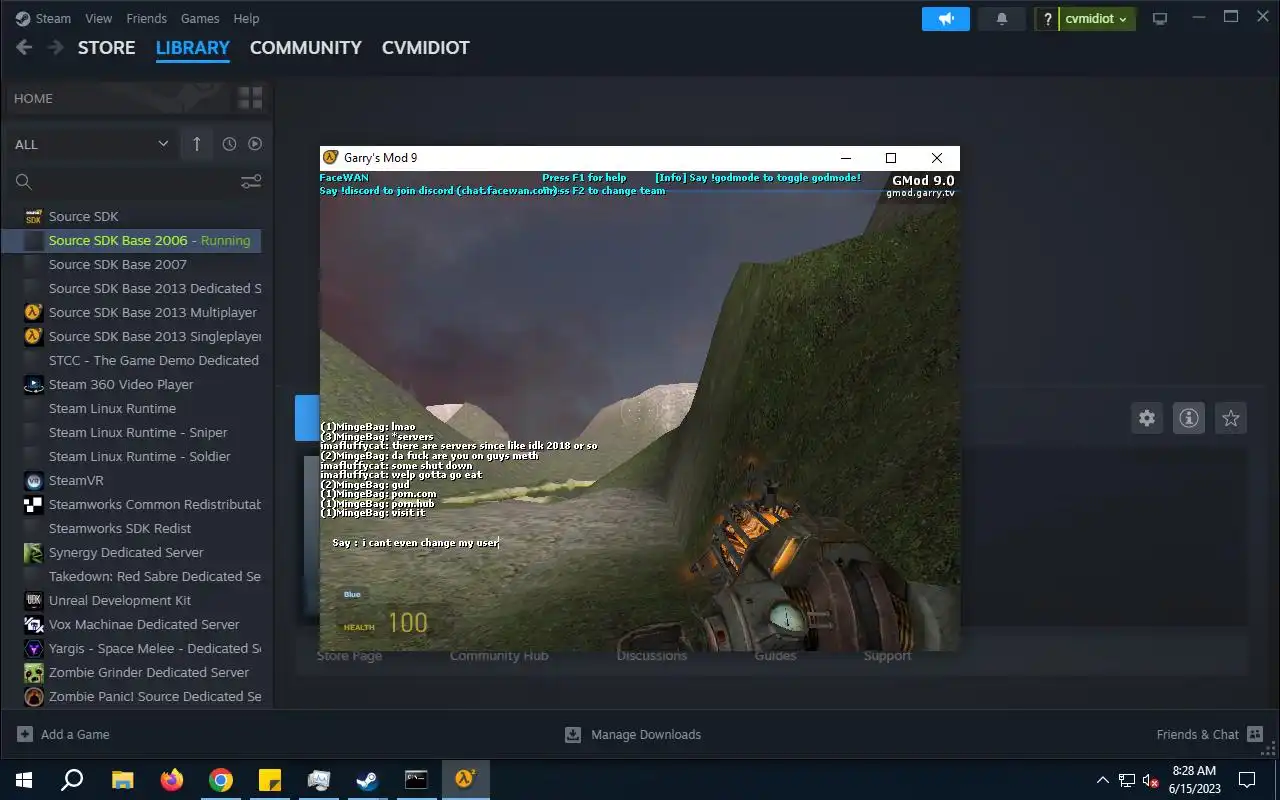
Task: Open game settings gear icon
Action: click(x=1147, y=418)
